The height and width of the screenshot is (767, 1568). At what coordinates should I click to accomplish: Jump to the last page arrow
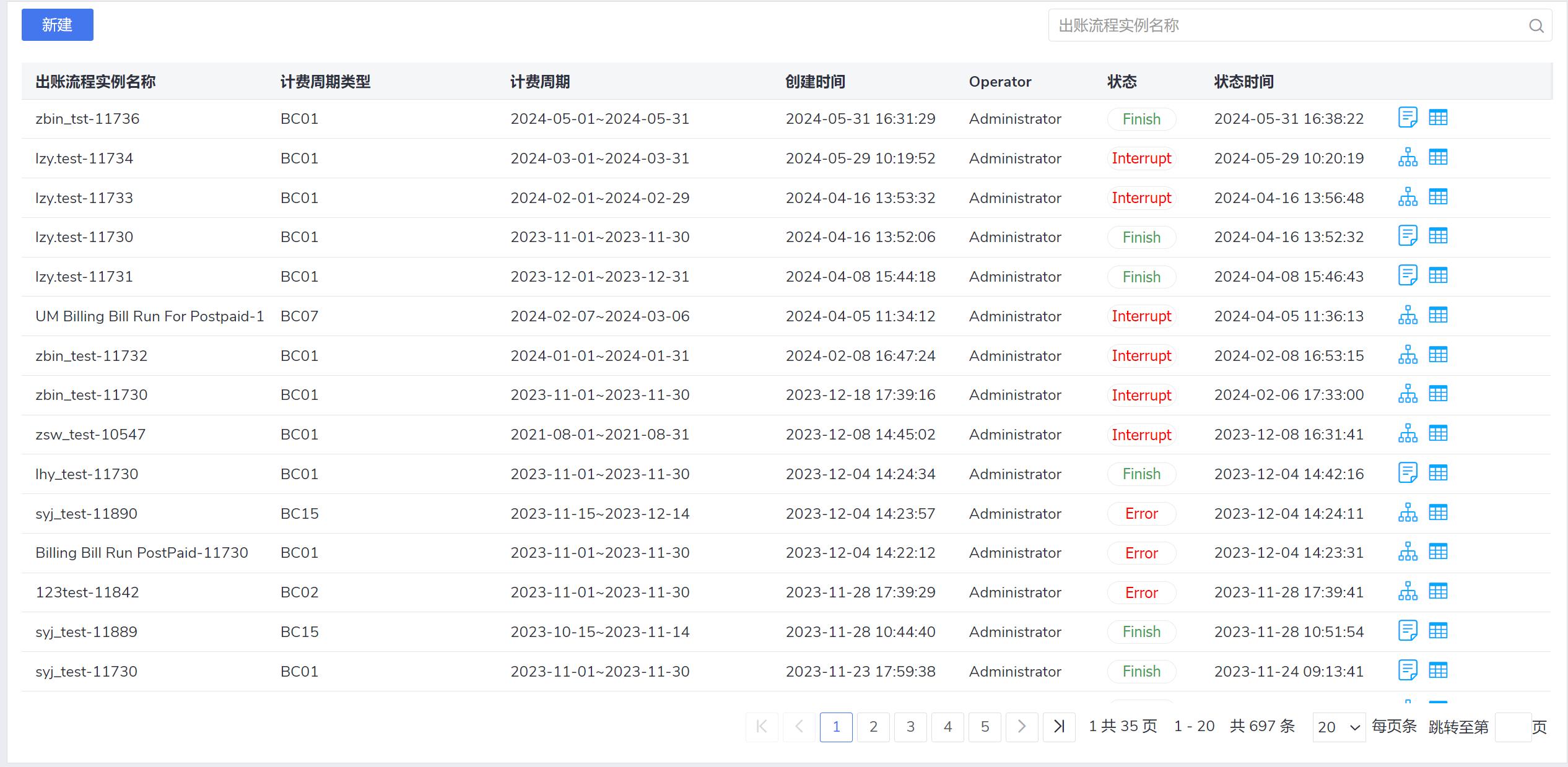[1059, 727]
